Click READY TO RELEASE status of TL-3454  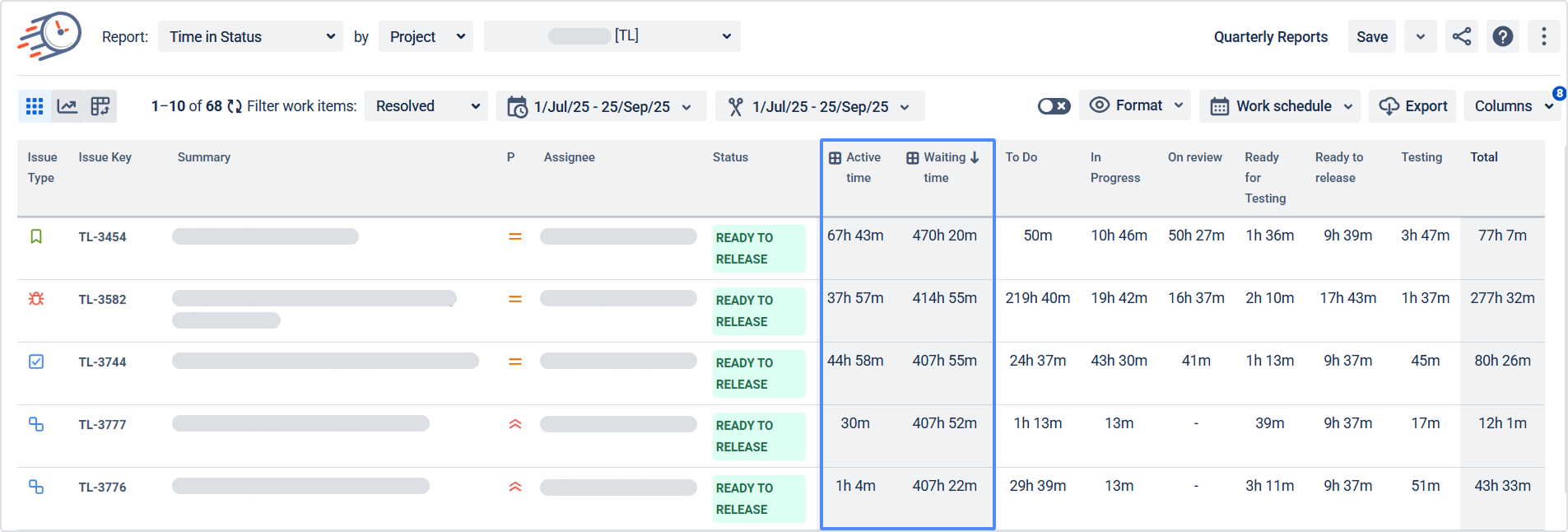coord(759,249)
